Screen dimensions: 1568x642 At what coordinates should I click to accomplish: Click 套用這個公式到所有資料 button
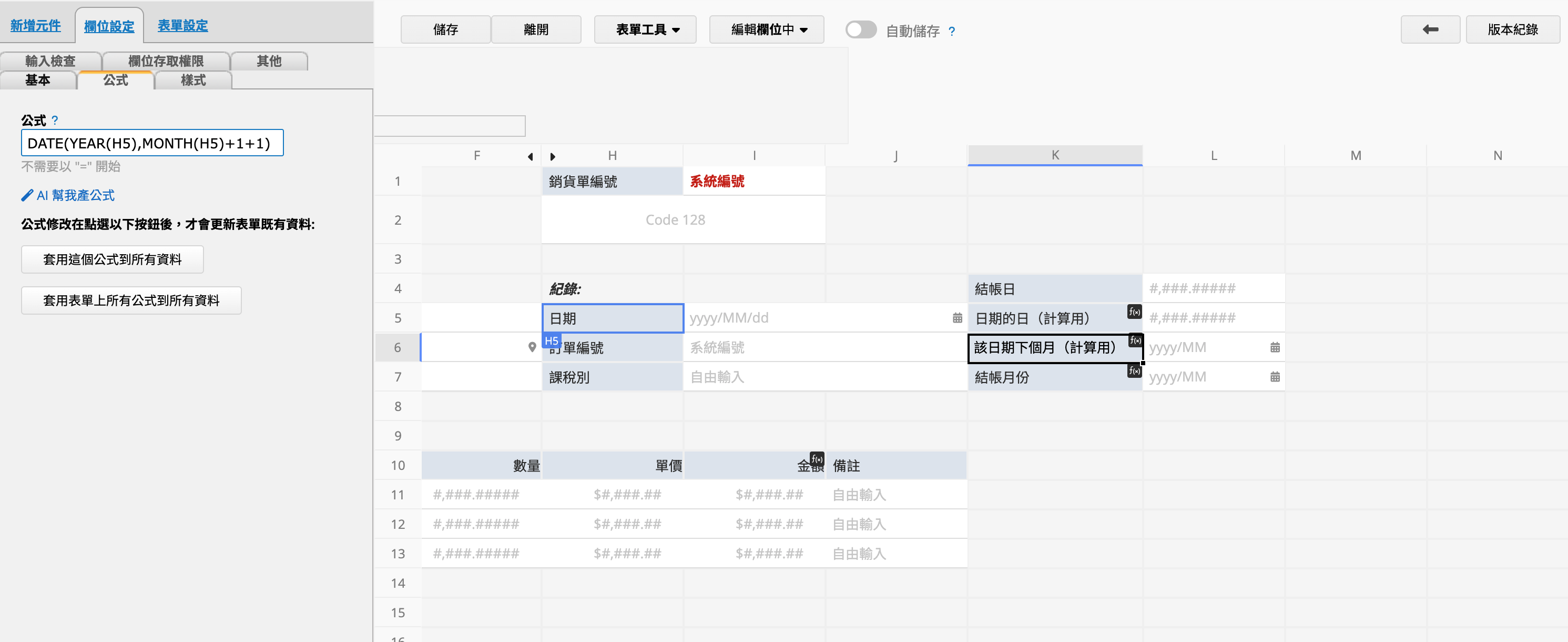[113, 259]
